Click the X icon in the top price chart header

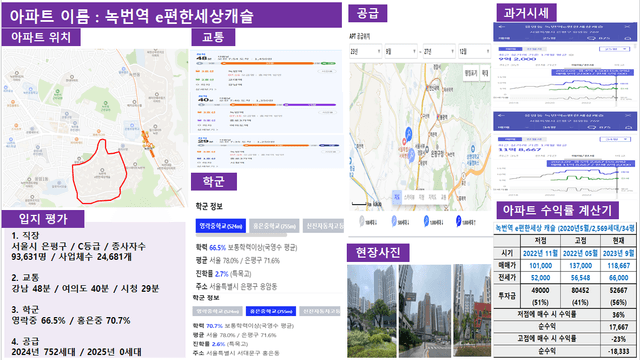627,27
